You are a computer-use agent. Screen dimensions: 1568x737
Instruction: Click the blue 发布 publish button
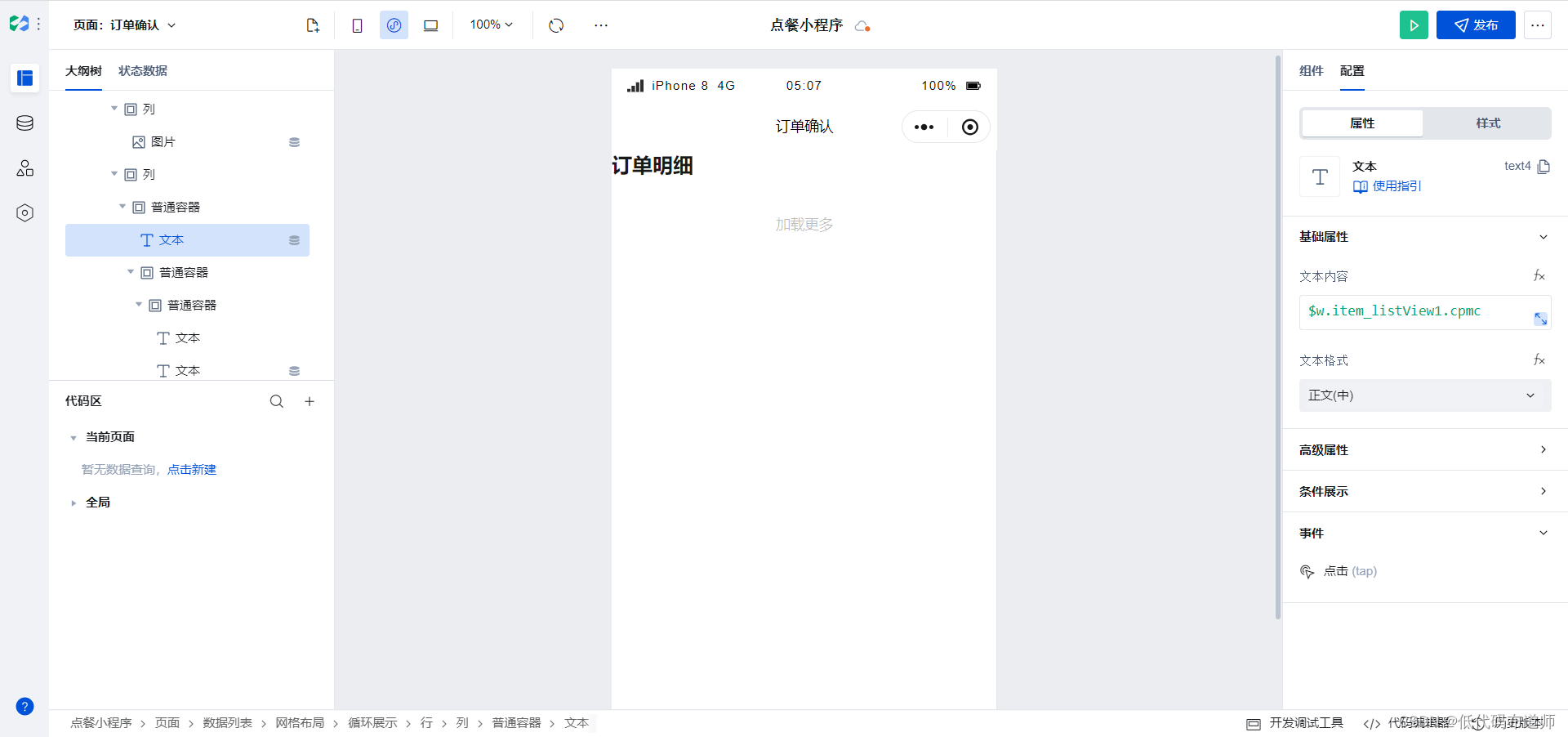(1476, 25)
